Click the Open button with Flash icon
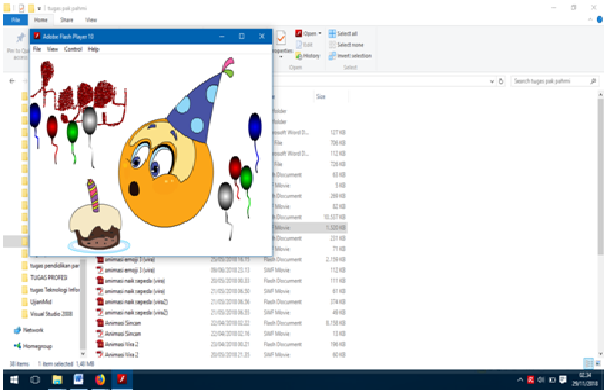Screen dimensions: 606x390 pos(306,34)
